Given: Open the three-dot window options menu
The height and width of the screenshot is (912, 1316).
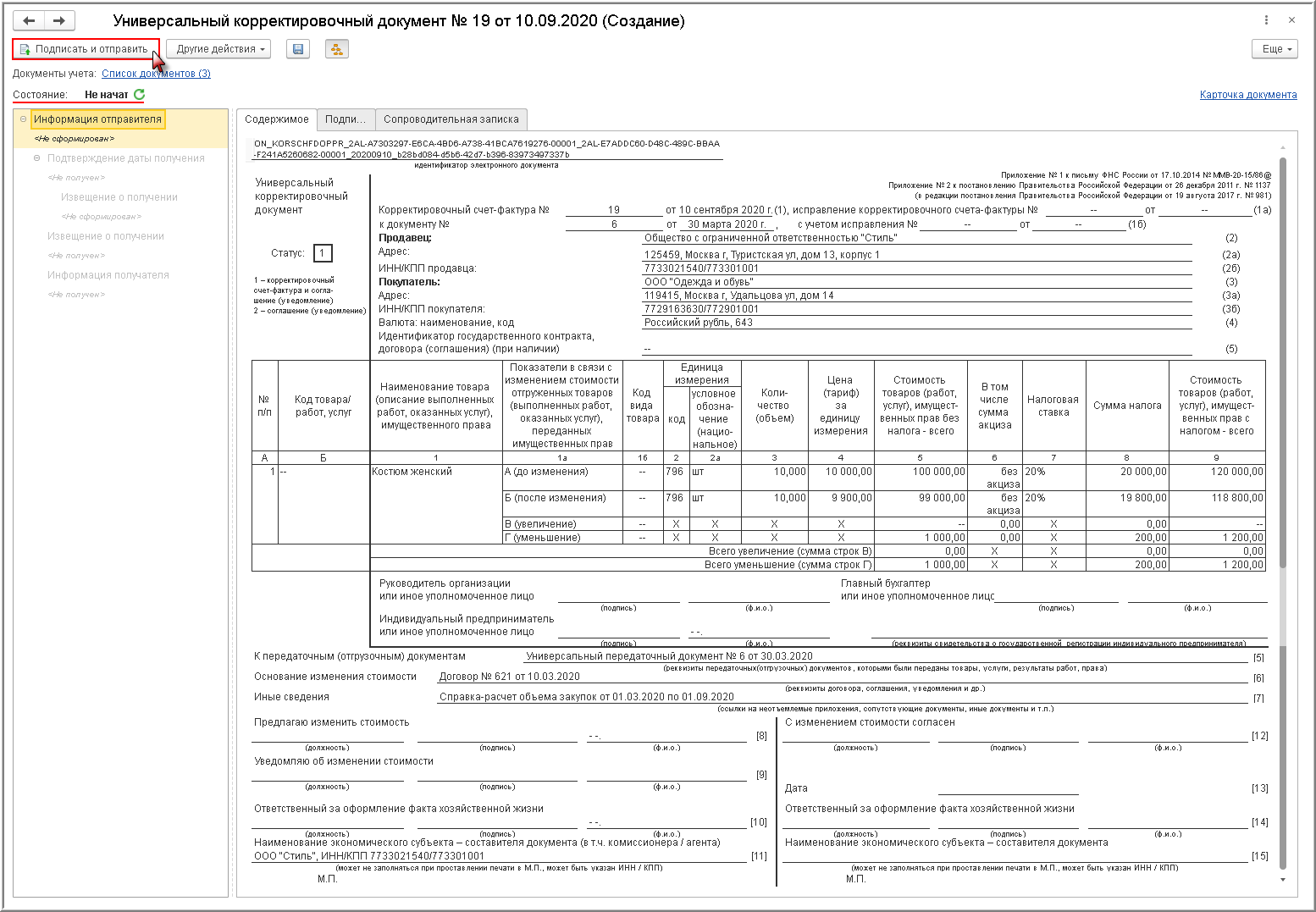Looking at the screenshot, I should point(1266,20).
